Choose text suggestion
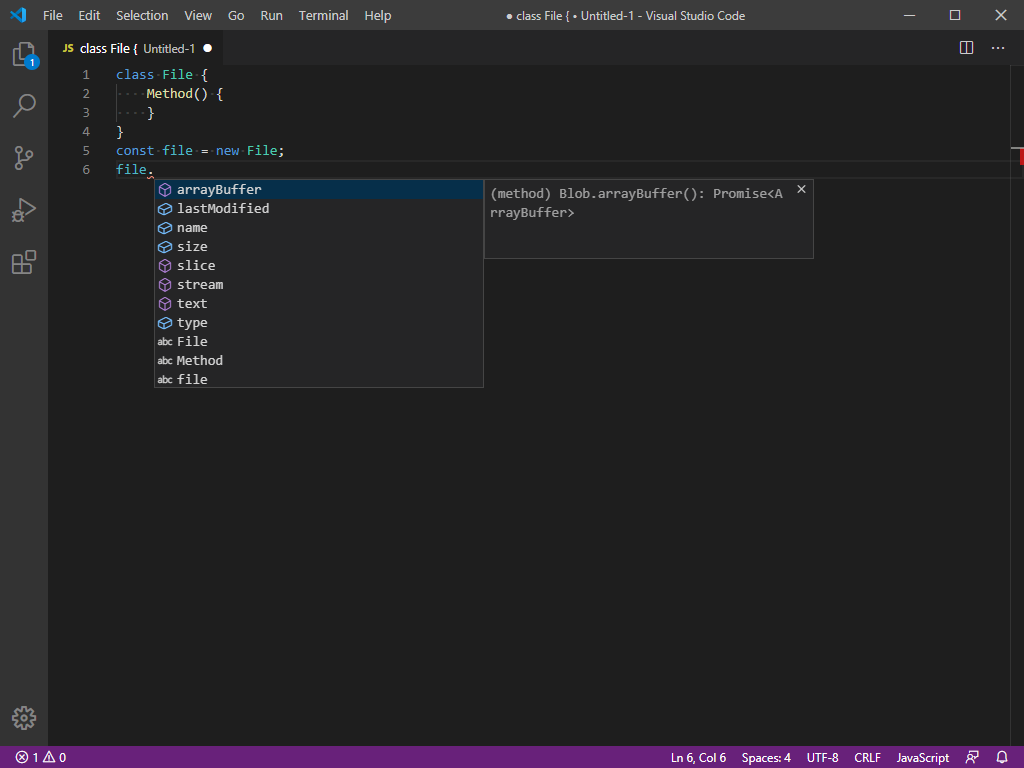The height and width of the screenshot is (768, 1024). (x=319, y=304)
